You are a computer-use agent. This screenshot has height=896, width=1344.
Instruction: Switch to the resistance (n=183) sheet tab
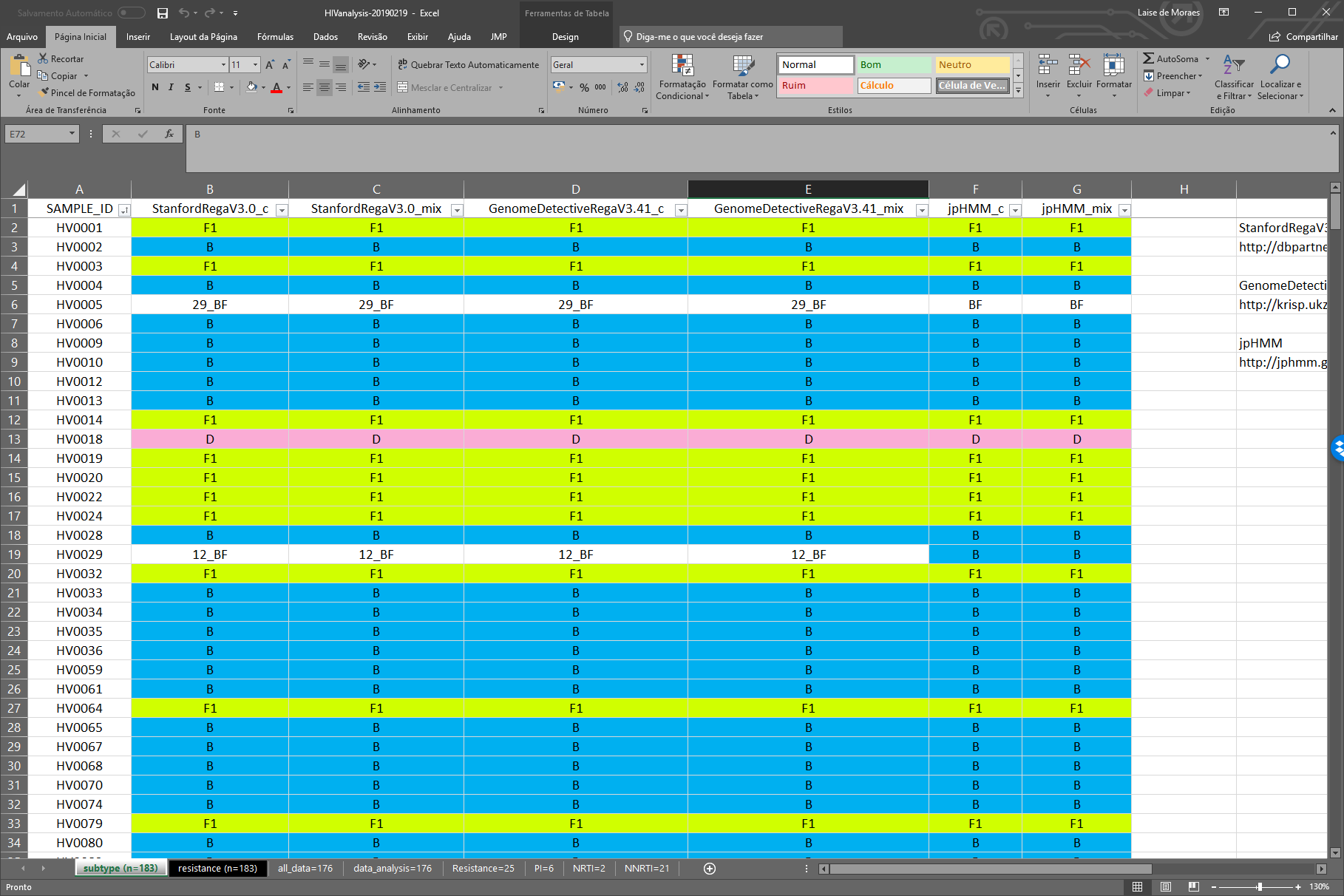coord(217,869)
